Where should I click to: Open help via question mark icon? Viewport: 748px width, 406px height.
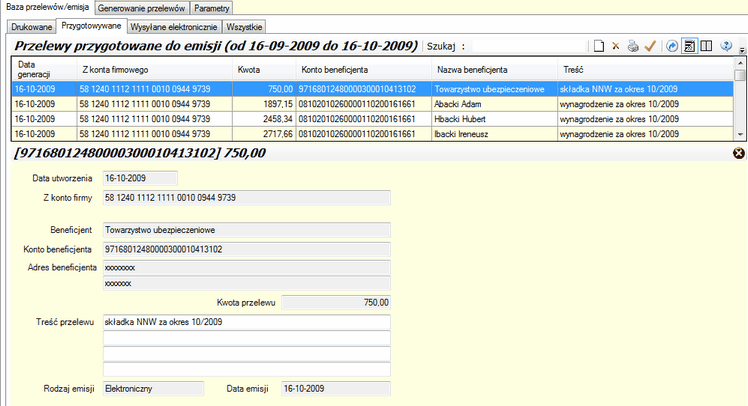727,46
